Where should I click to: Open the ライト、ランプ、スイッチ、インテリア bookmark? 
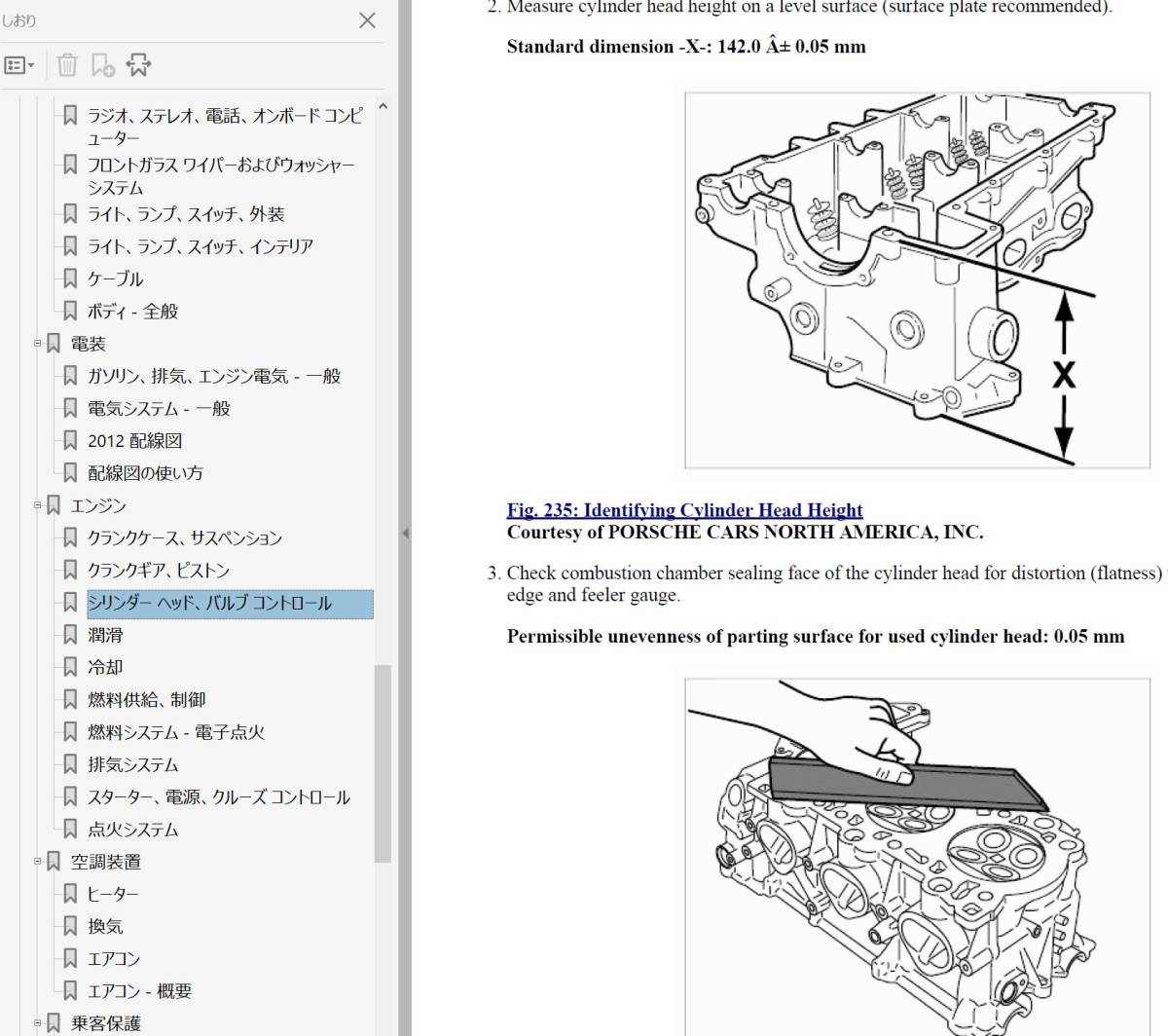[x=201, y=246]
